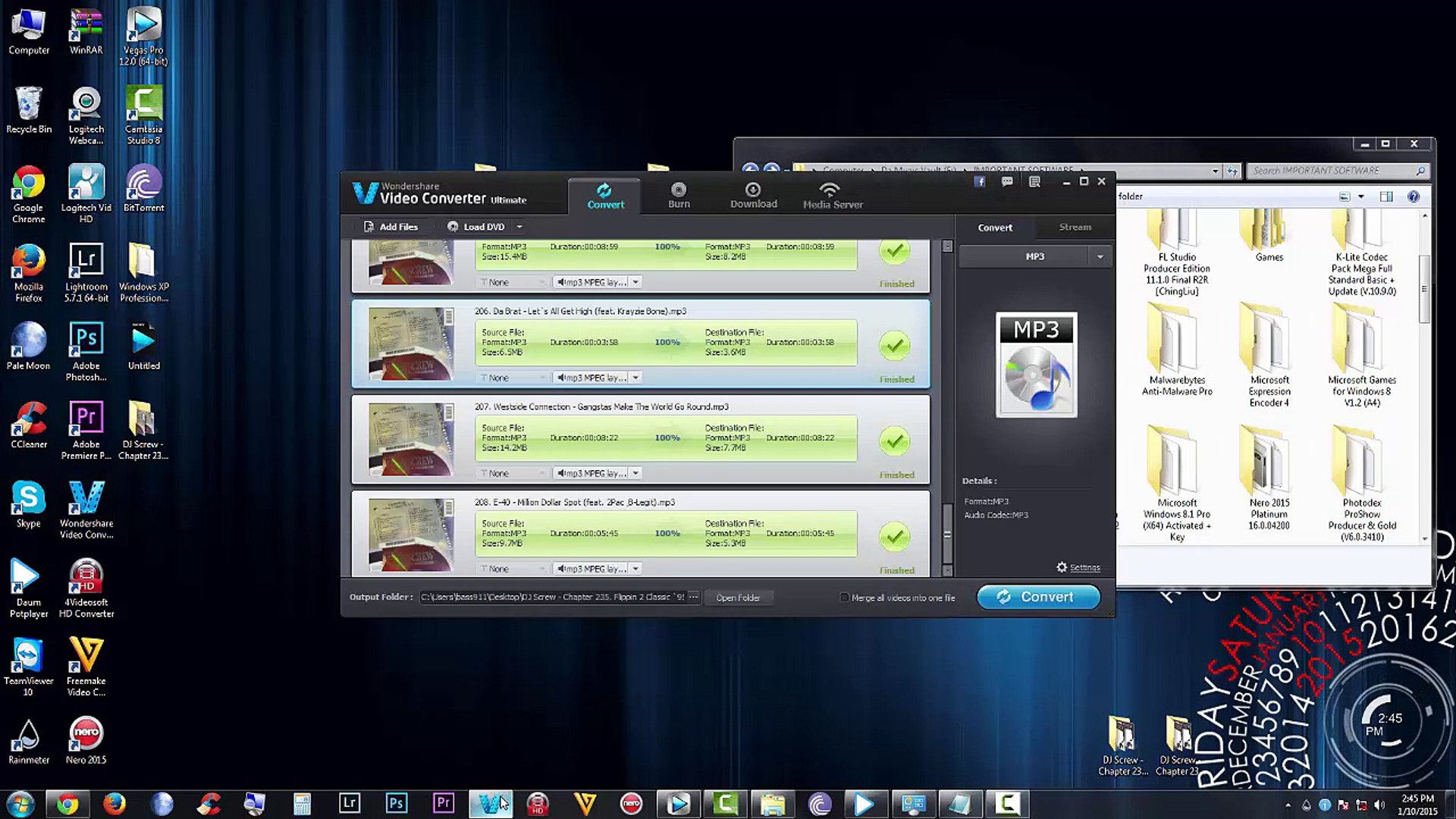
Task: Click the Add Files button
Action: [391, 227]
